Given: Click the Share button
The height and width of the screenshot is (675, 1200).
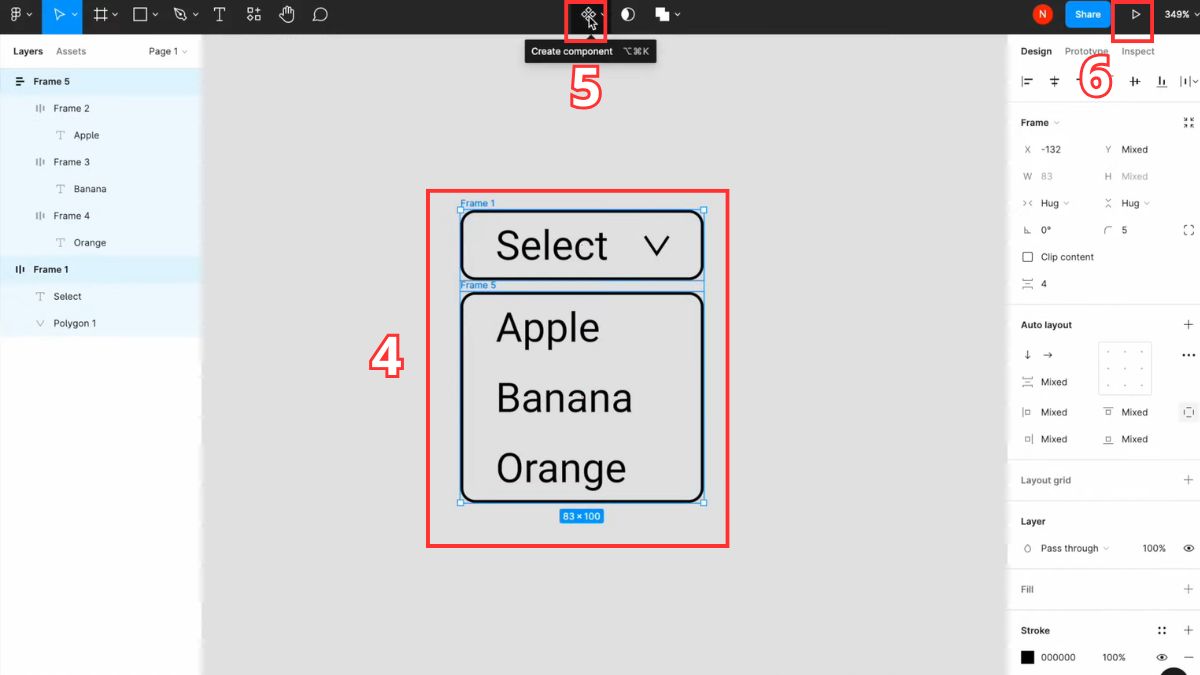Looking at the screenshot, I should (x=1088, y=14).
